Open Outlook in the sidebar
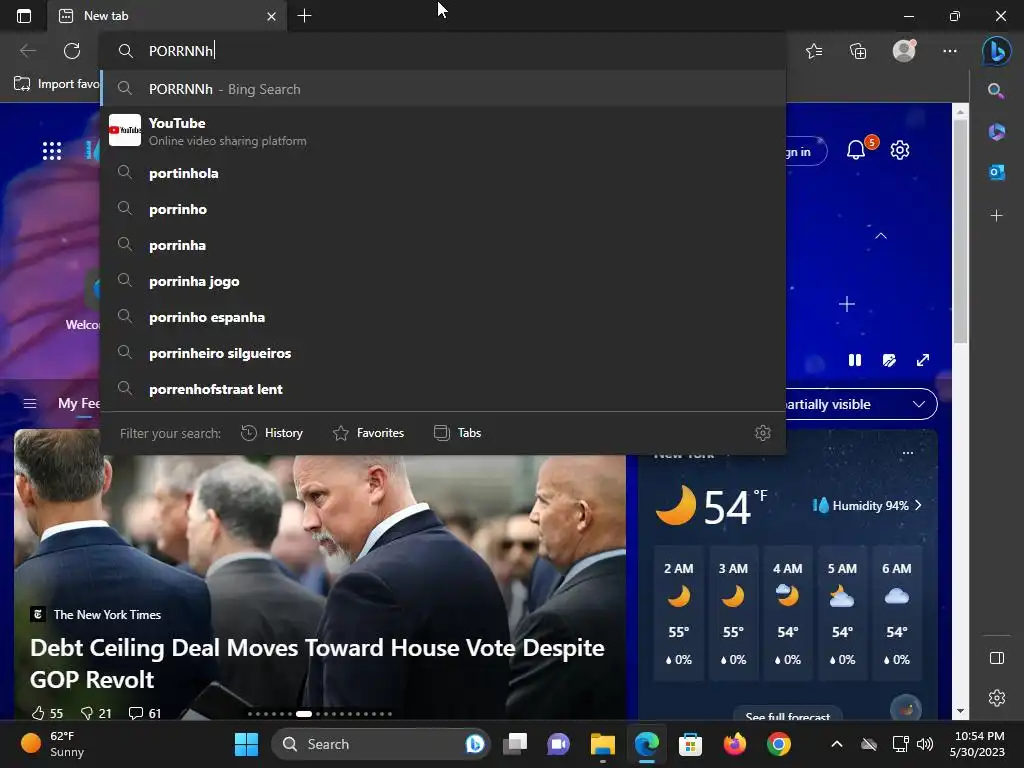The width and height of the screenshot is (1024, 768). pos(997,172)
